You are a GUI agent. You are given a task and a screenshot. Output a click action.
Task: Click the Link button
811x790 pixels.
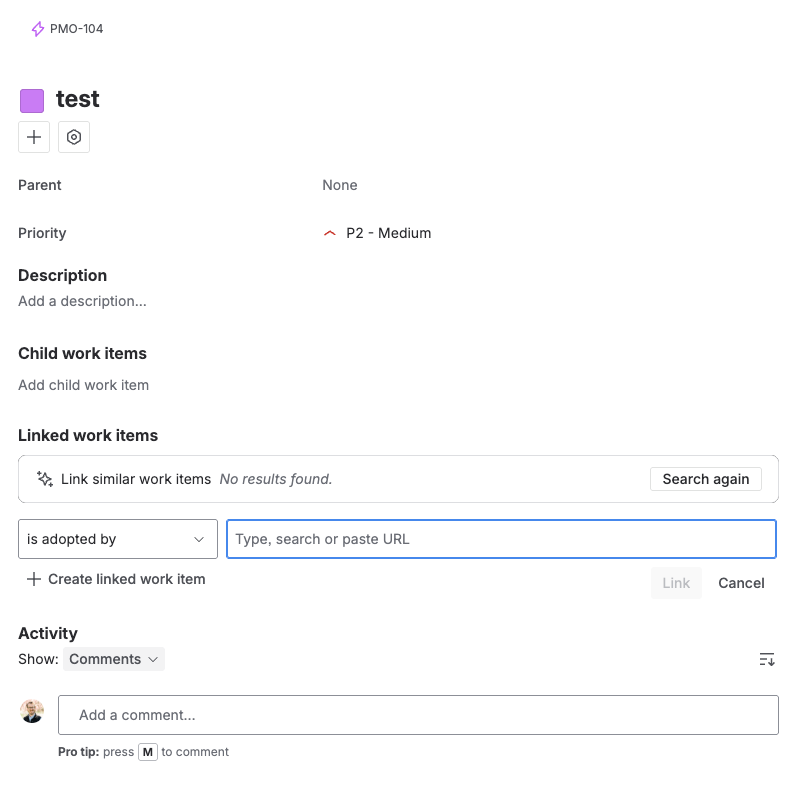click(676, 583)
